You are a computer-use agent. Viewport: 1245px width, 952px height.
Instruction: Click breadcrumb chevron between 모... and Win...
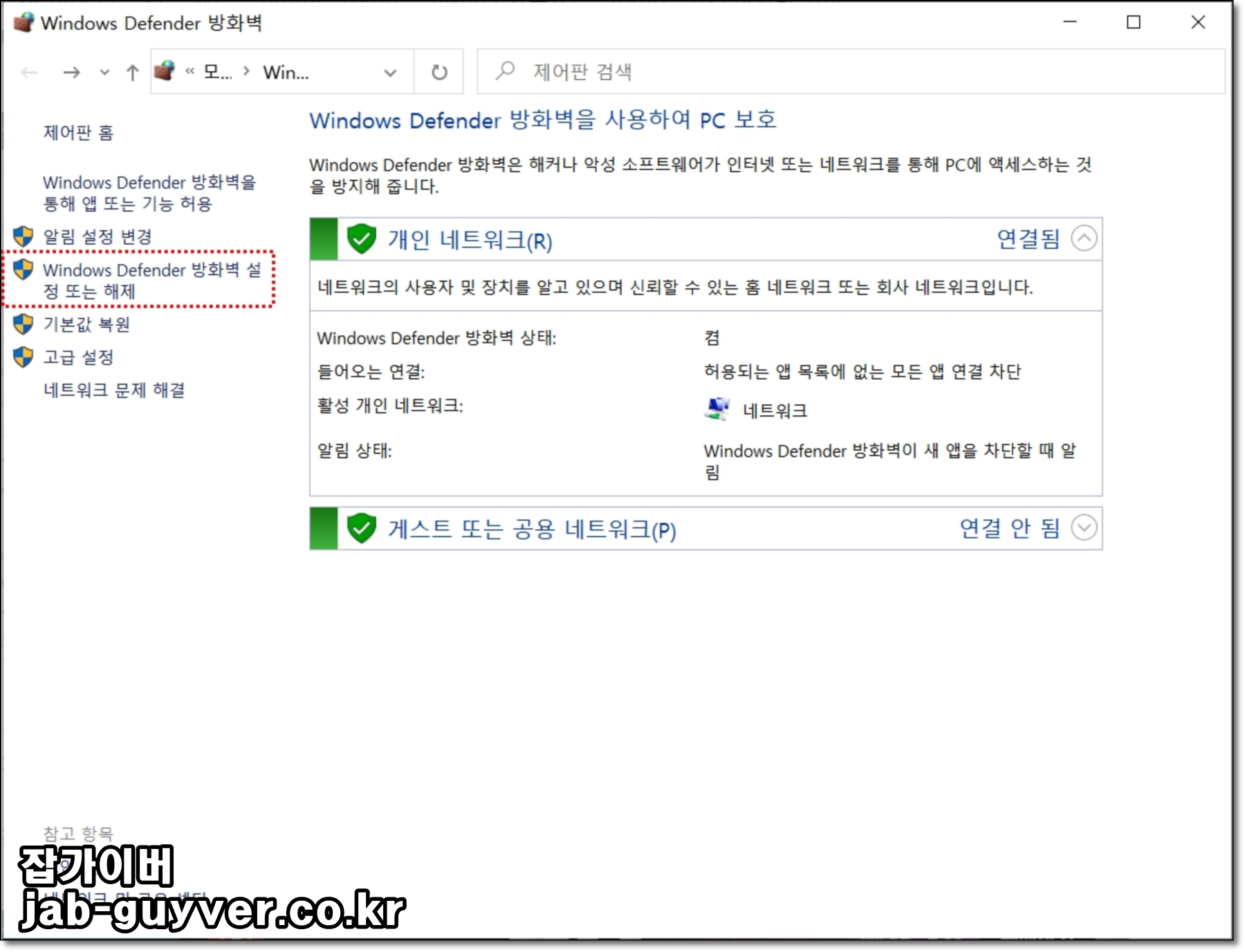[x=246, y=71]
